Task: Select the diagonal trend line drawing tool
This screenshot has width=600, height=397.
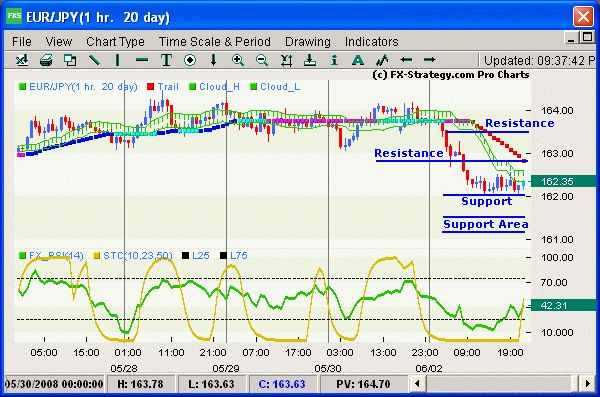Action: (x=94, y=60)
